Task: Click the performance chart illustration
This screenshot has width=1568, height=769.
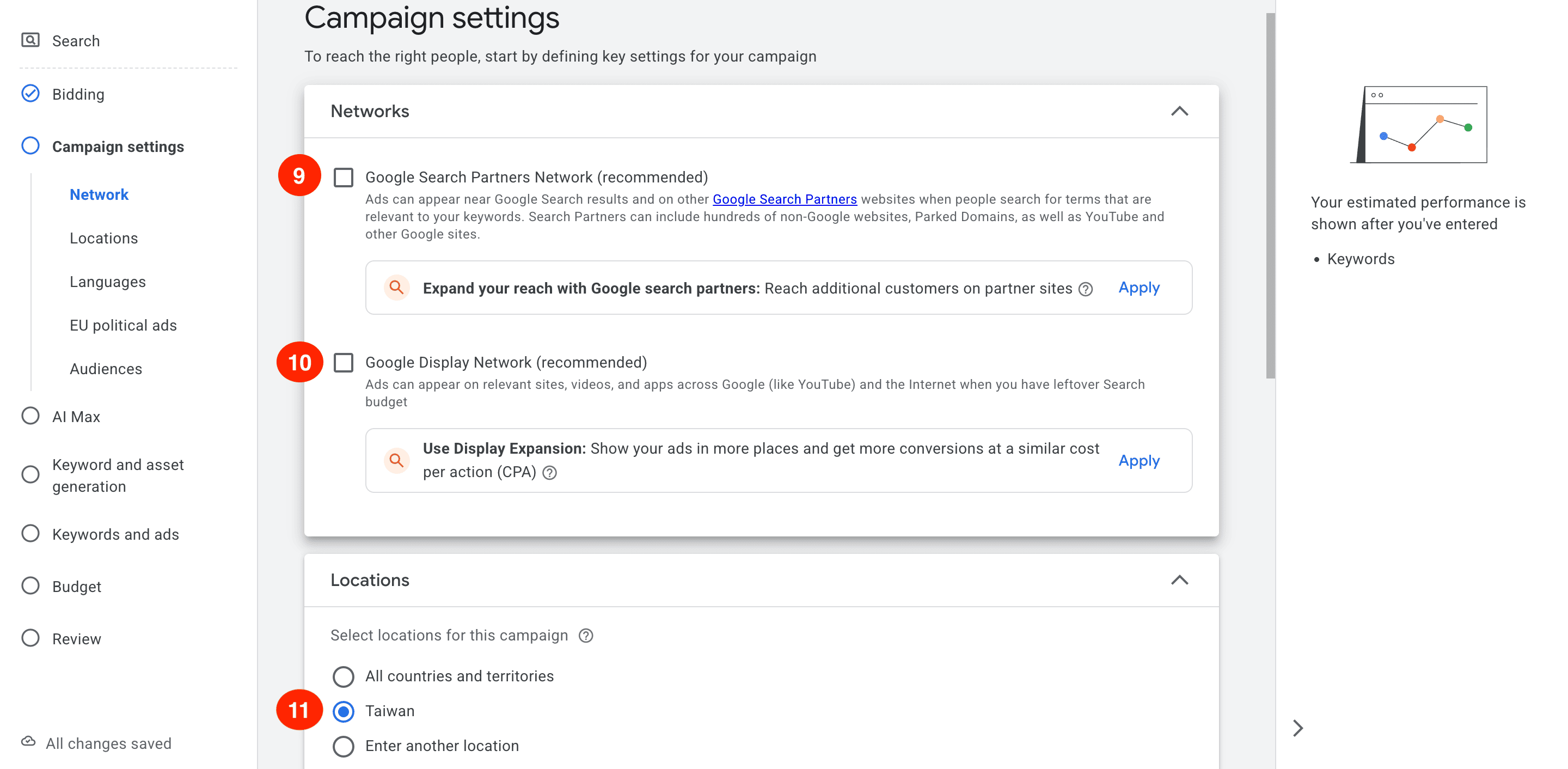Action: click(x=1419, y=124)
